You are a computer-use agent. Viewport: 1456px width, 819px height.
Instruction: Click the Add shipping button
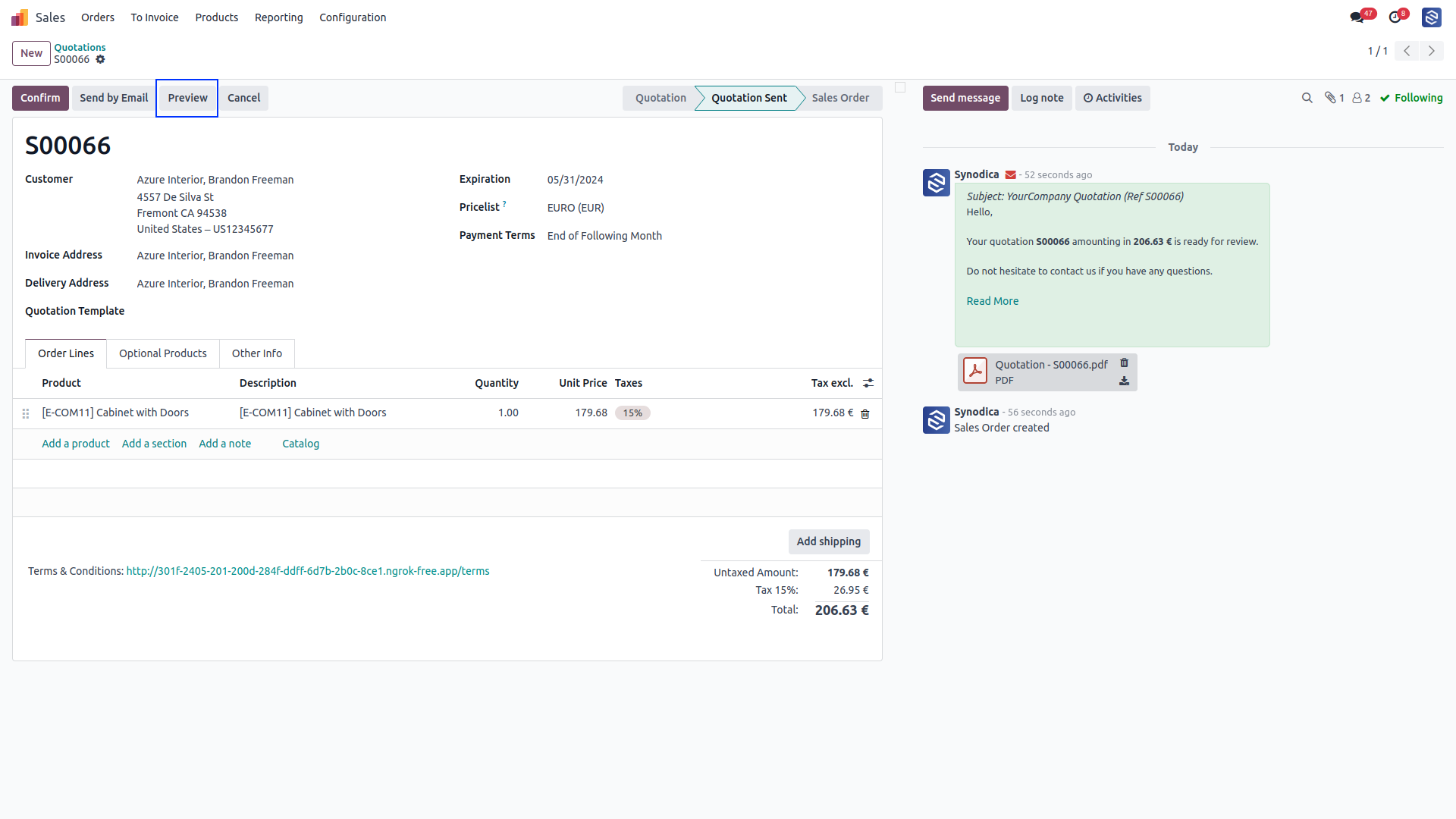click(x=829, y=541)
